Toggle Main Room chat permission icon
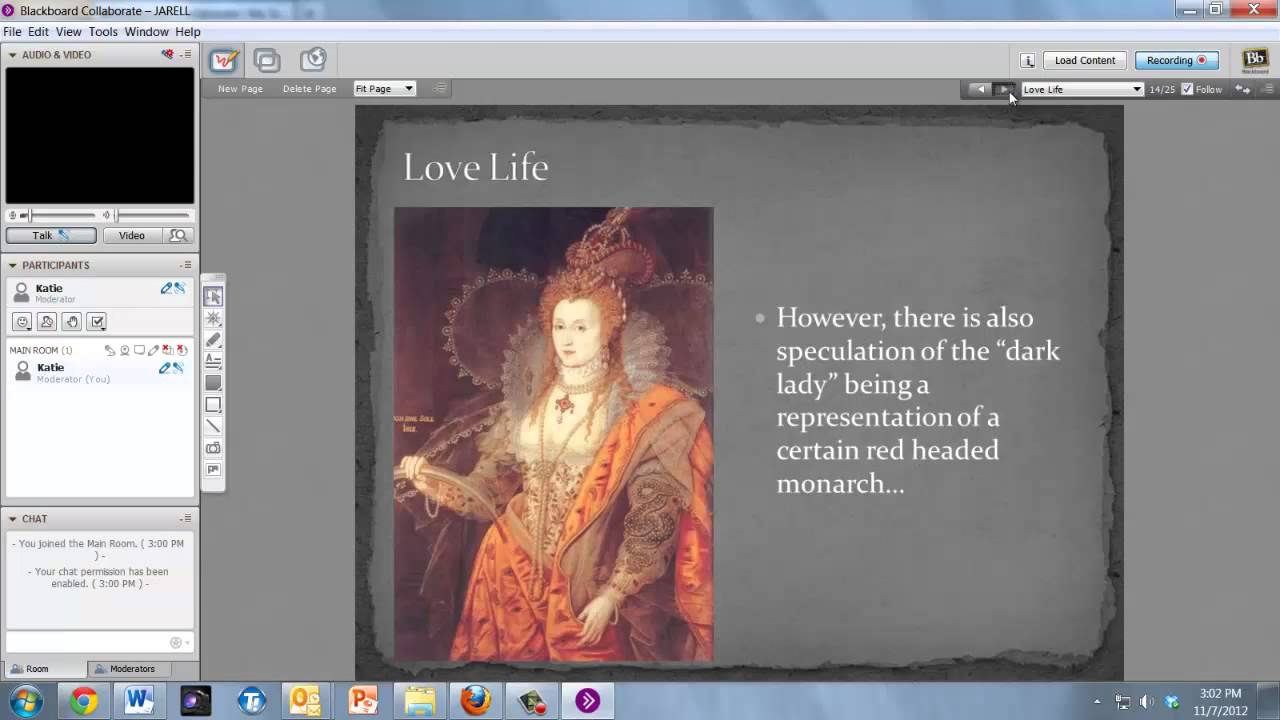Screen dimensions: 1280x720 (x=139, y=350)
